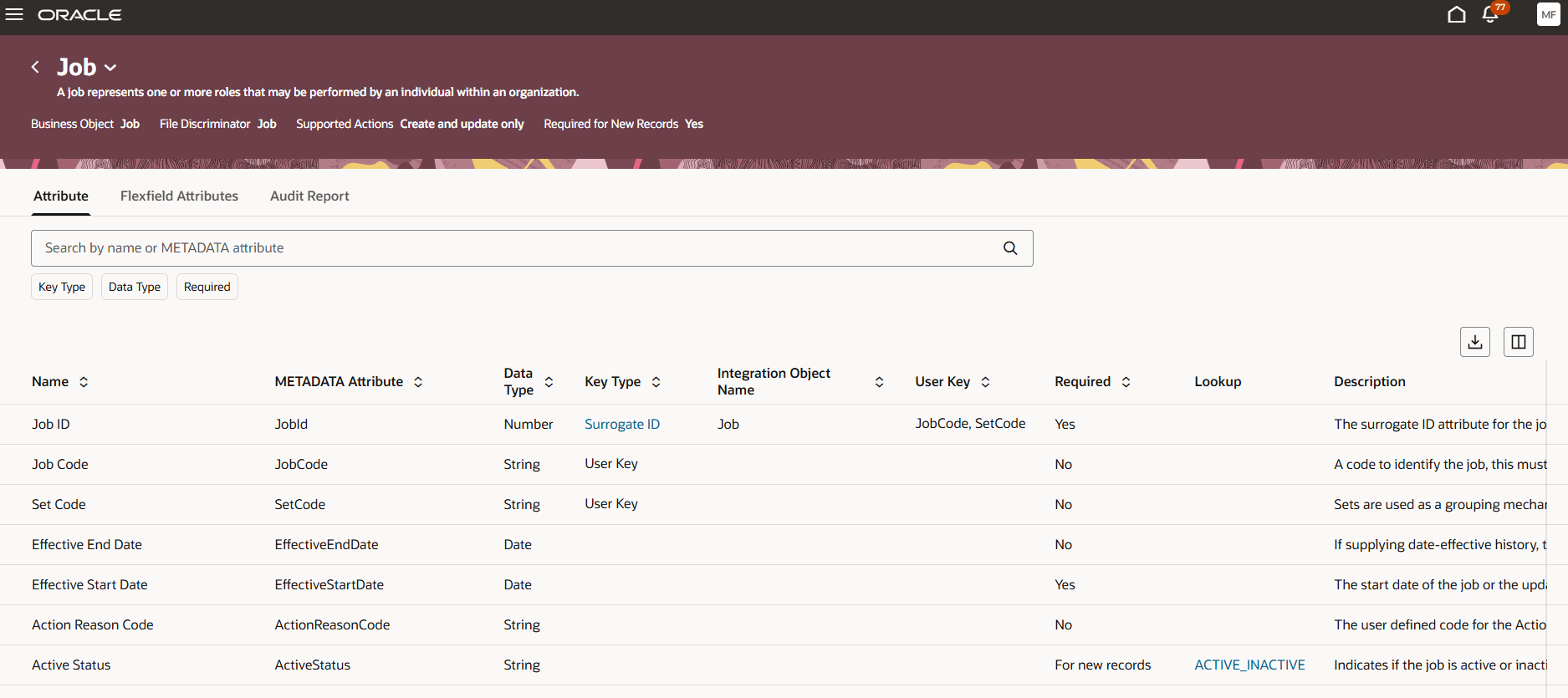This screenshot has width=1568, height=698.
Task: Open the MF user profile avatar
Action: [1548, 14]
